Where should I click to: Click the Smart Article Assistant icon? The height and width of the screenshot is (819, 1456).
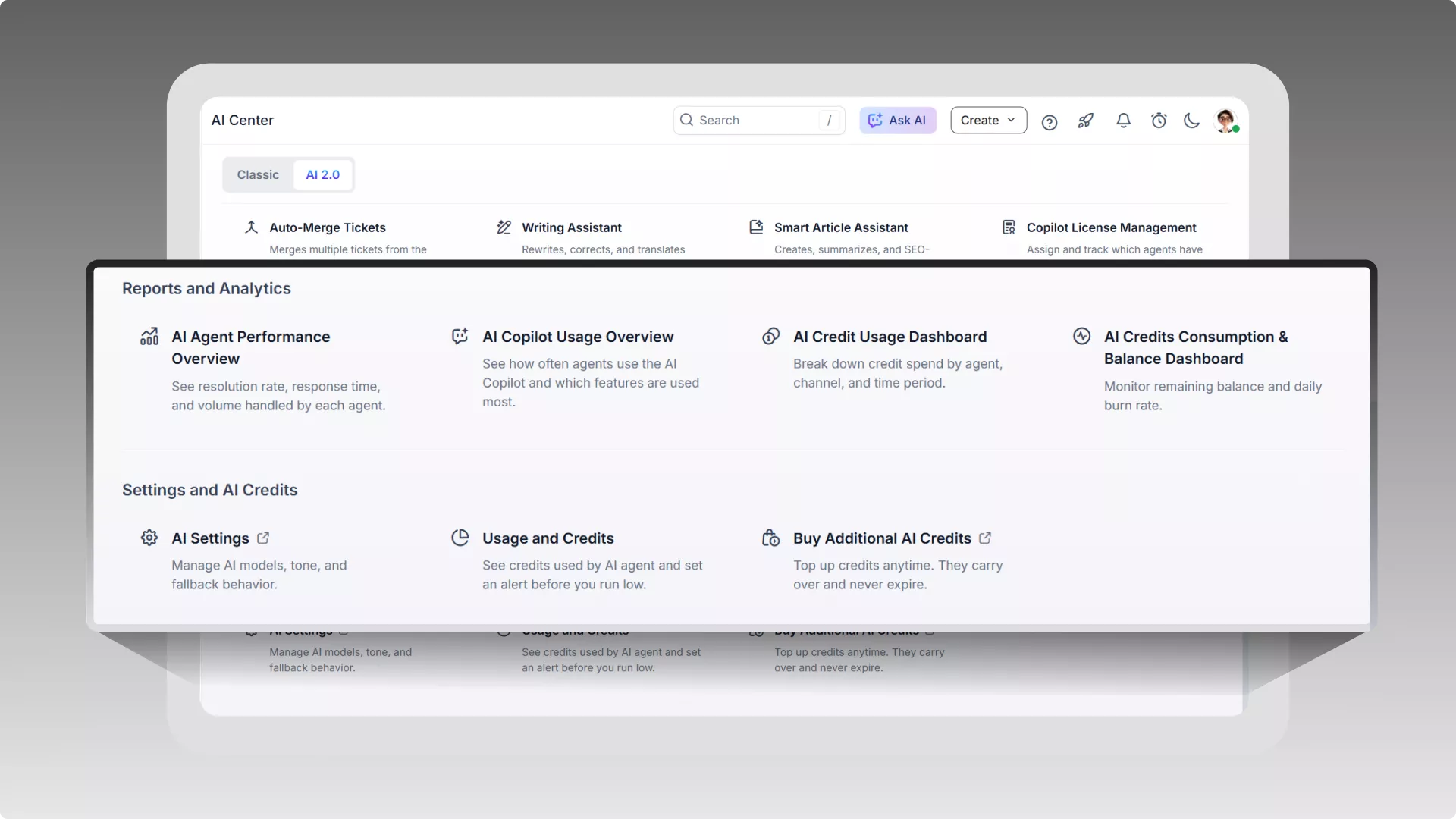point(756,227)
